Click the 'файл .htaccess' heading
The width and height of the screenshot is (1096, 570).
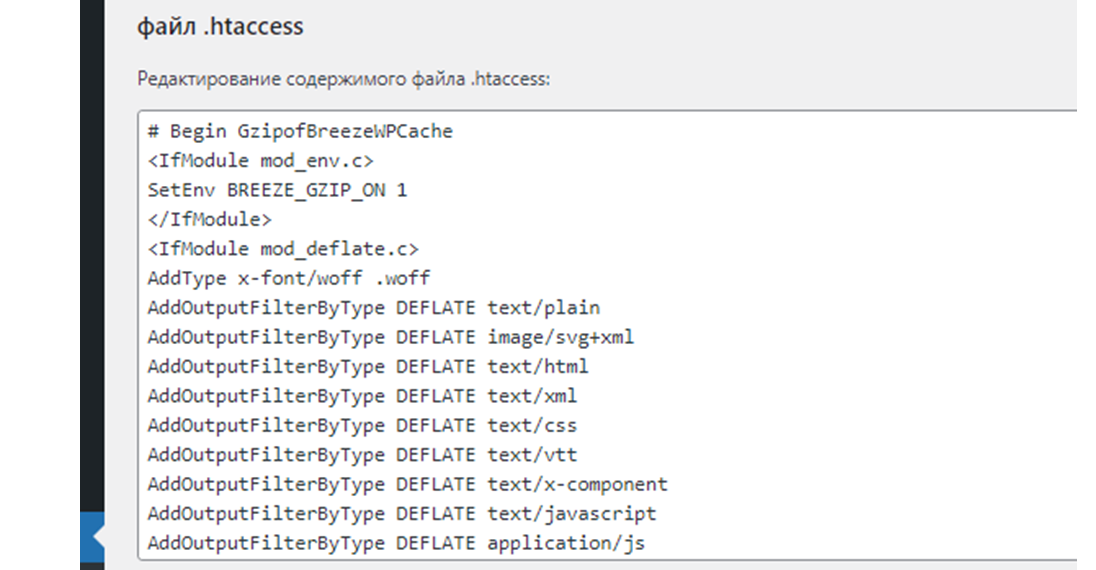(x=220, y=27)
